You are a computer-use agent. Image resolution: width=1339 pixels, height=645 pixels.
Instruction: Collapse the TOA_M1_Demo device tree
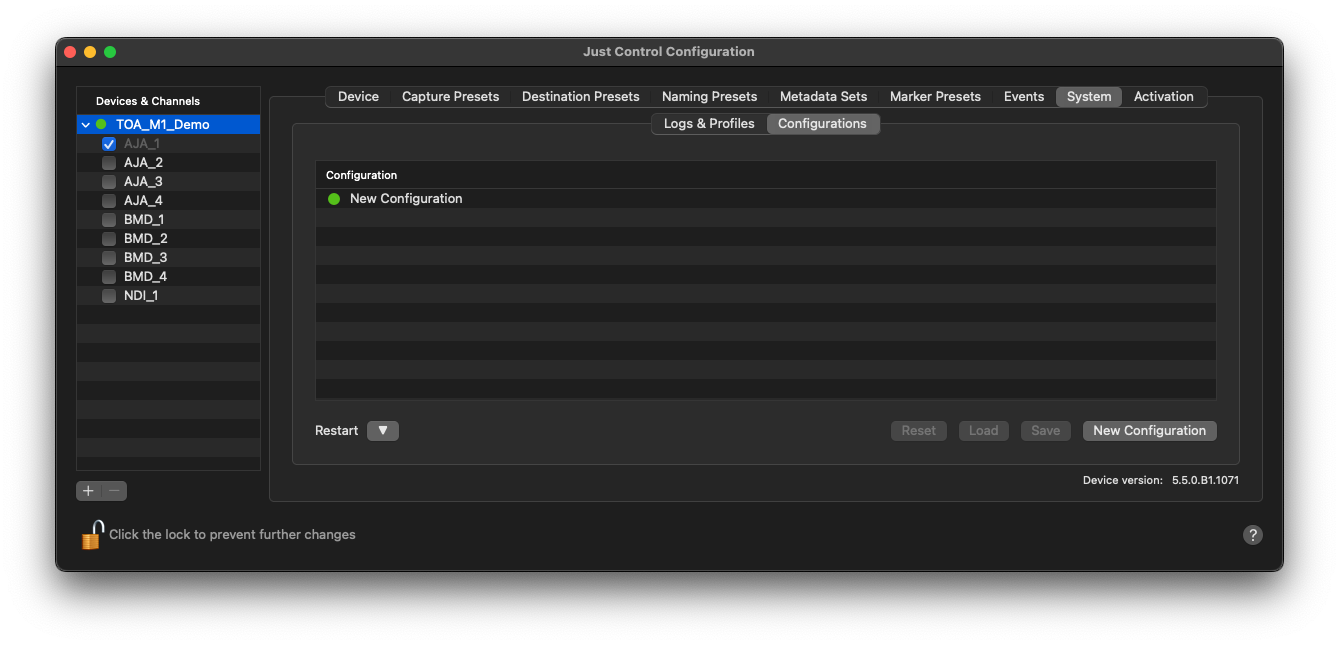(x=86, y=125)
